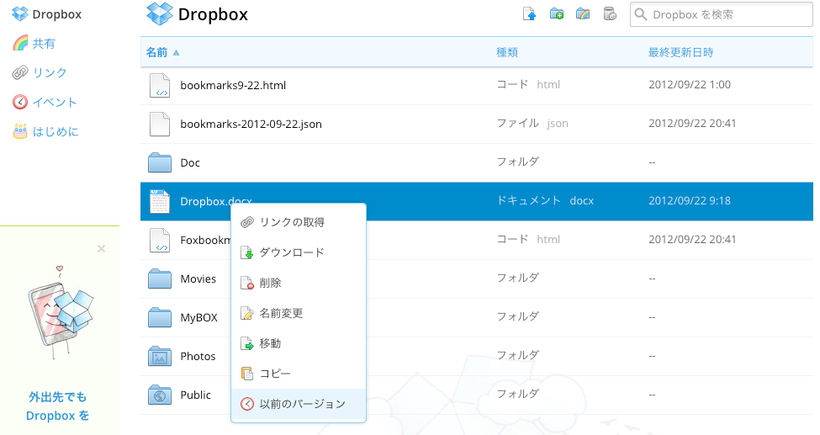Click the ドキュメント docx type cell
The height and width of the screenshot is (435, 820).
click(545, 201)
